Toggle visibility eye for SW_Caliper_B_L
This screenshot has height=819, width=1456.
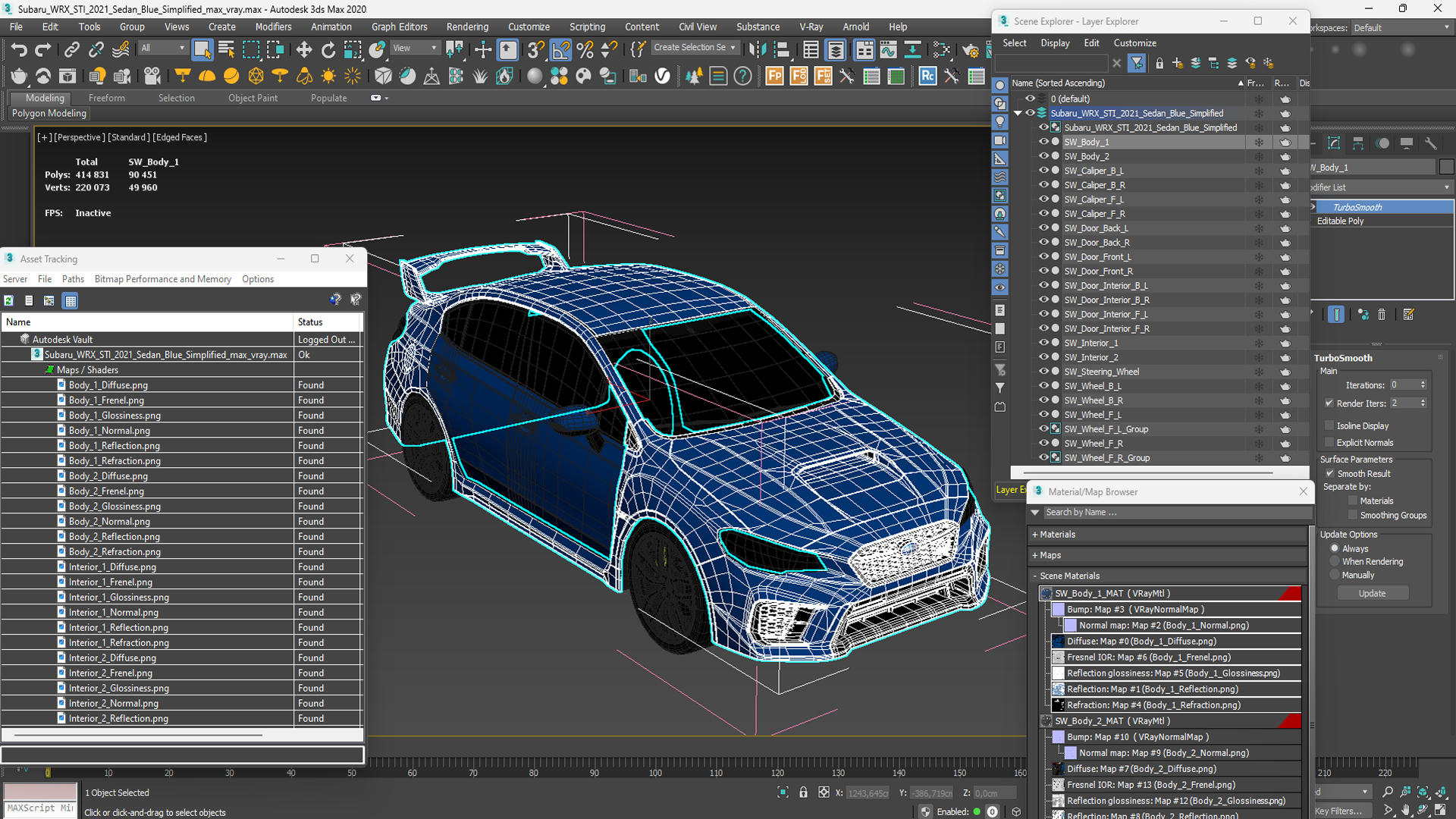point(1043,171)
